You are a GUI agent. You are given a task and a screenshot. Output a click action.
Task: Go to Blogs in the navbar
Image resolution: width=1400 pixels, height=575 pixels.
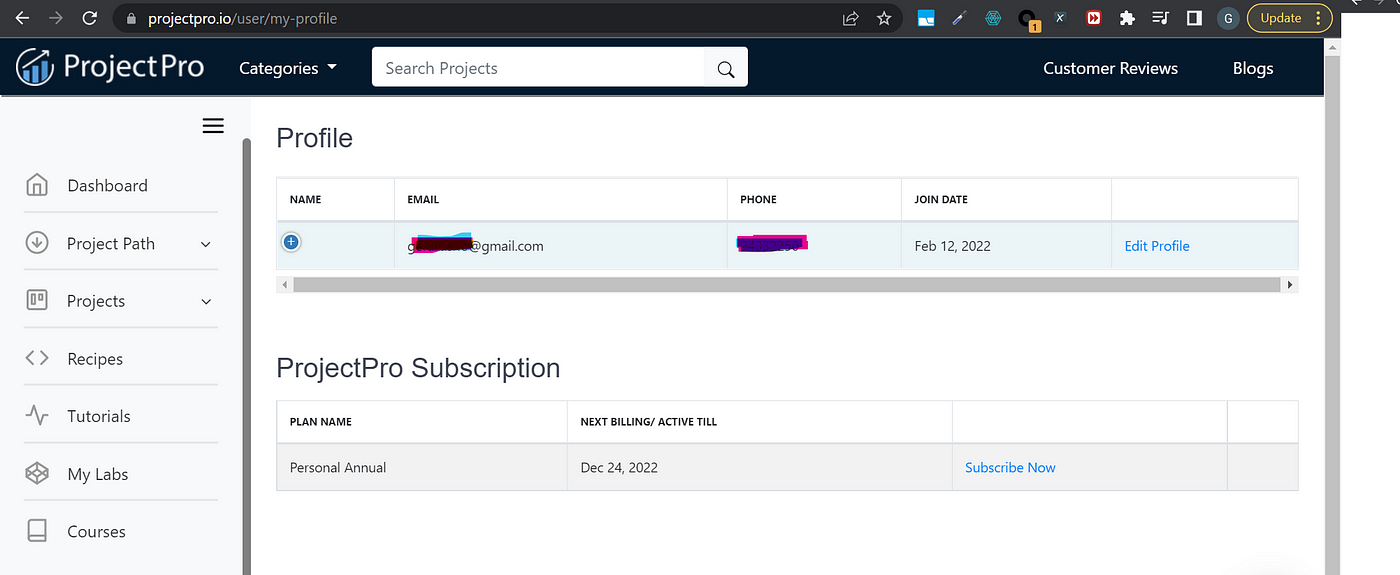(x=1252, y=68)
